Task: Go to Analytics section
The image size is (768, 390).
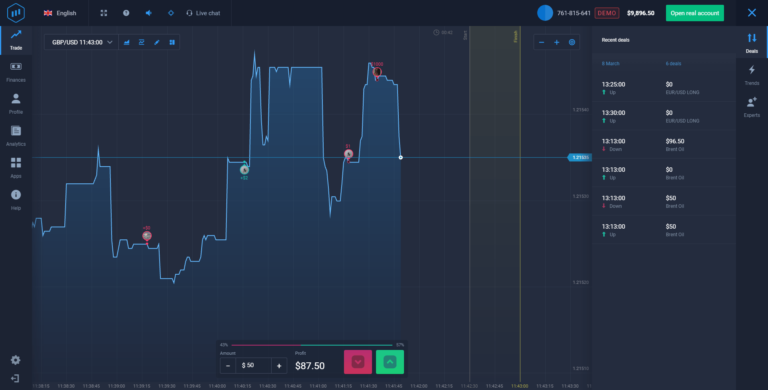Action: [x=16, y=136]
